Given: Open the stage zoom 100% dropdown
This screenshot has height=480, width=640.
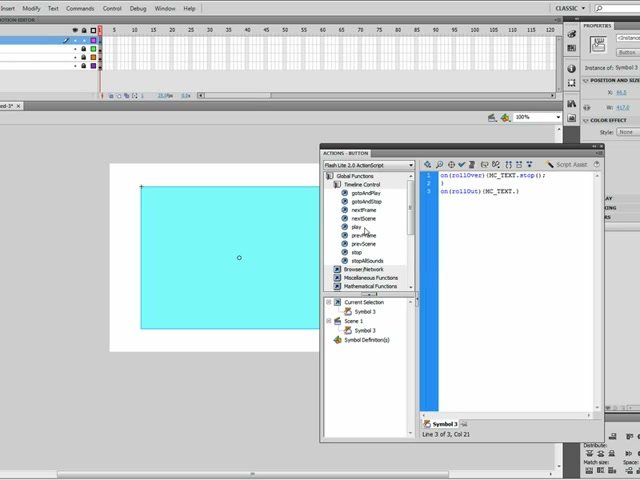Looking at the screenshot, I should (537, 117).
